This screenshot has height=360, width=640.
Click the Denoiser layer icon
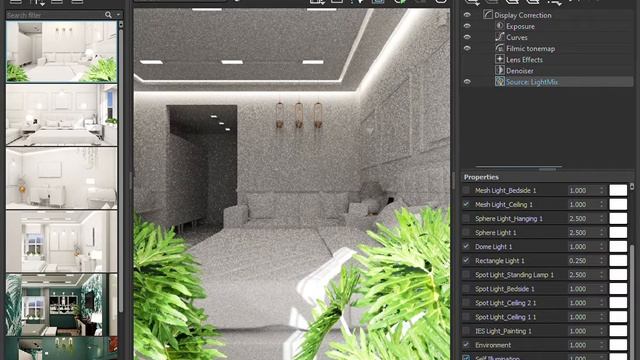[x=500, y=70]
